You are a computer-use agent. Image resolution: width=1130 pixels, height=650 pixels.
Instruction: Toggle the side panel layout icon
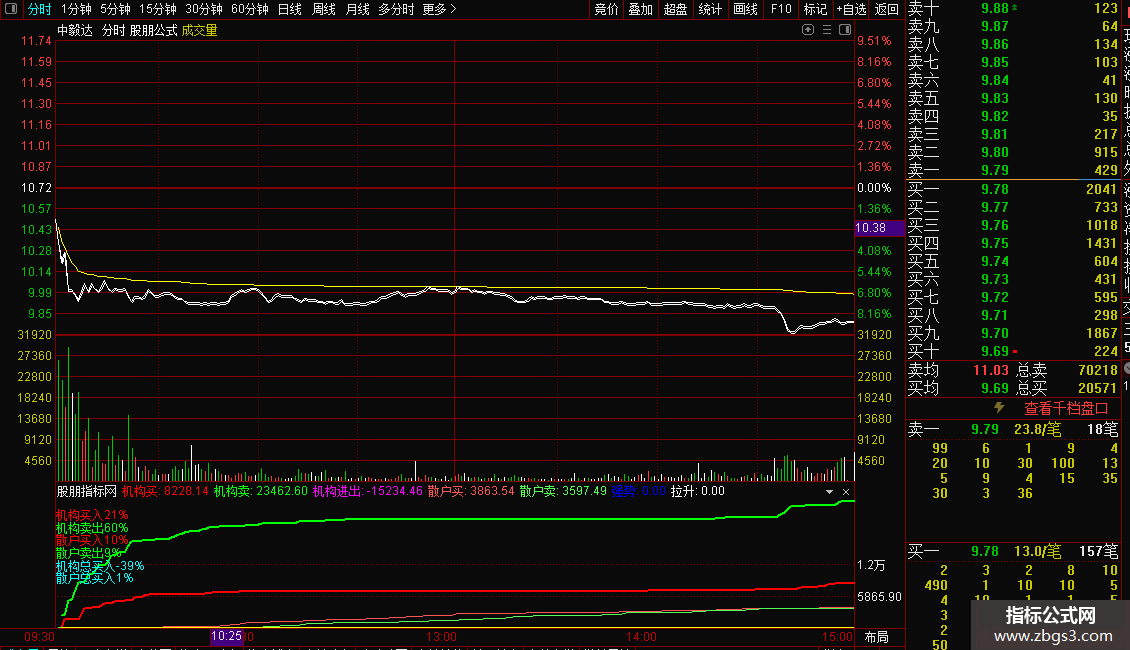(846, 30)
